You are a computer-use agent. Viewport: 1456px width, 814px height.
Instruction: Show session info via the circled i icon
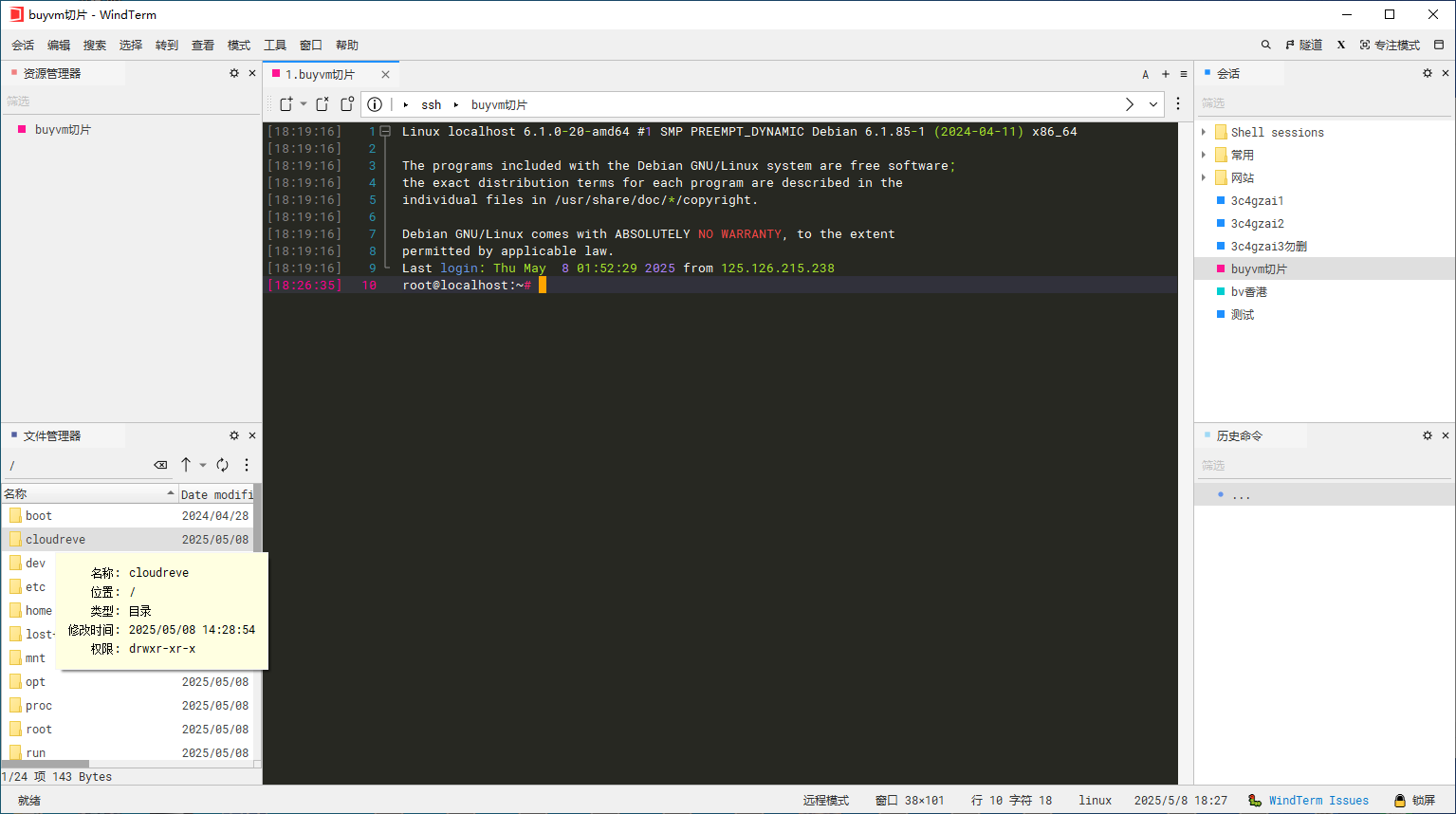(375, 104)
